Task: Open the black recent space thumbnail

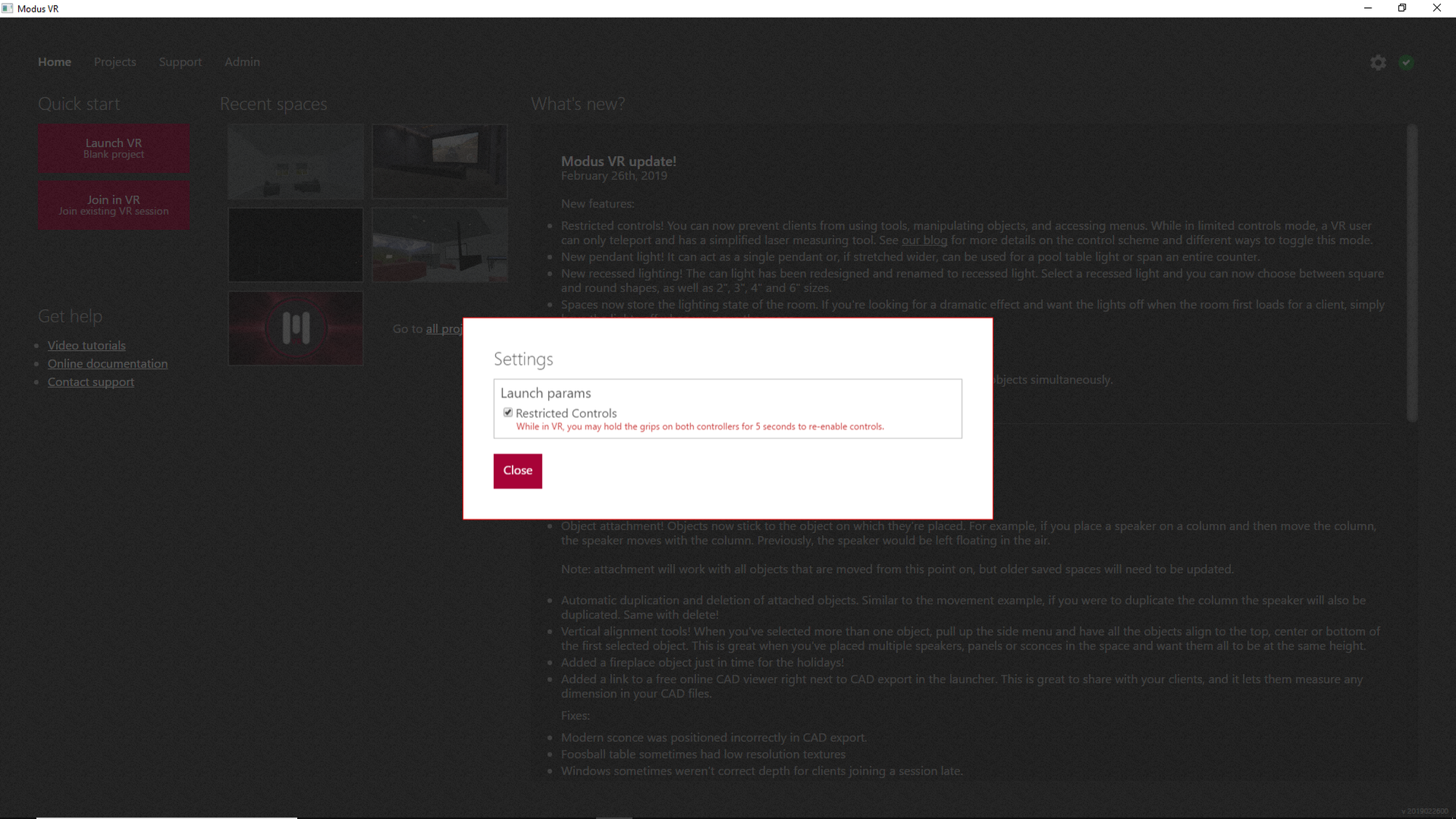Action: (296, 245)
